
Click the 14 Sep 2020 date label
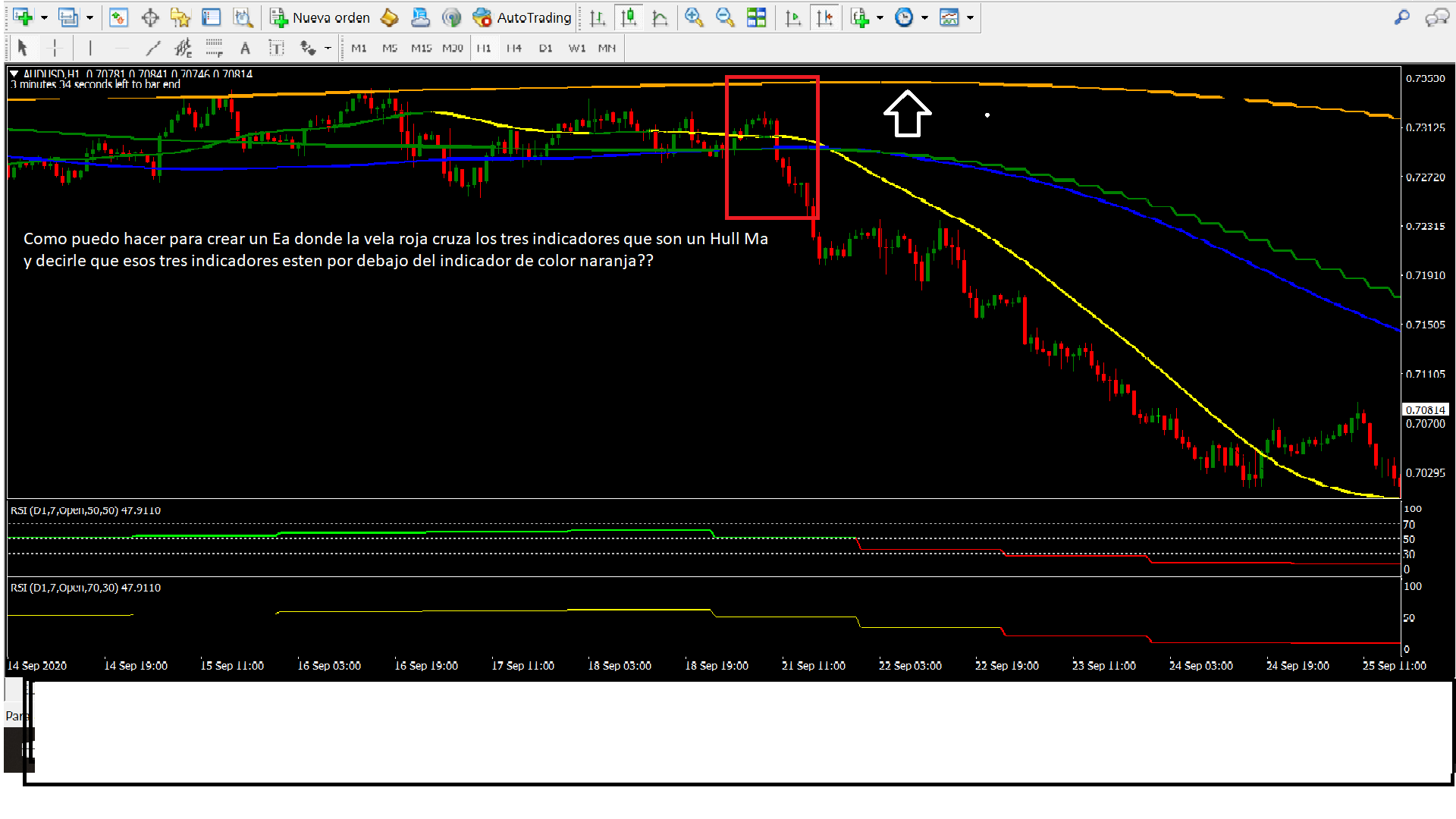coord(37,666)
